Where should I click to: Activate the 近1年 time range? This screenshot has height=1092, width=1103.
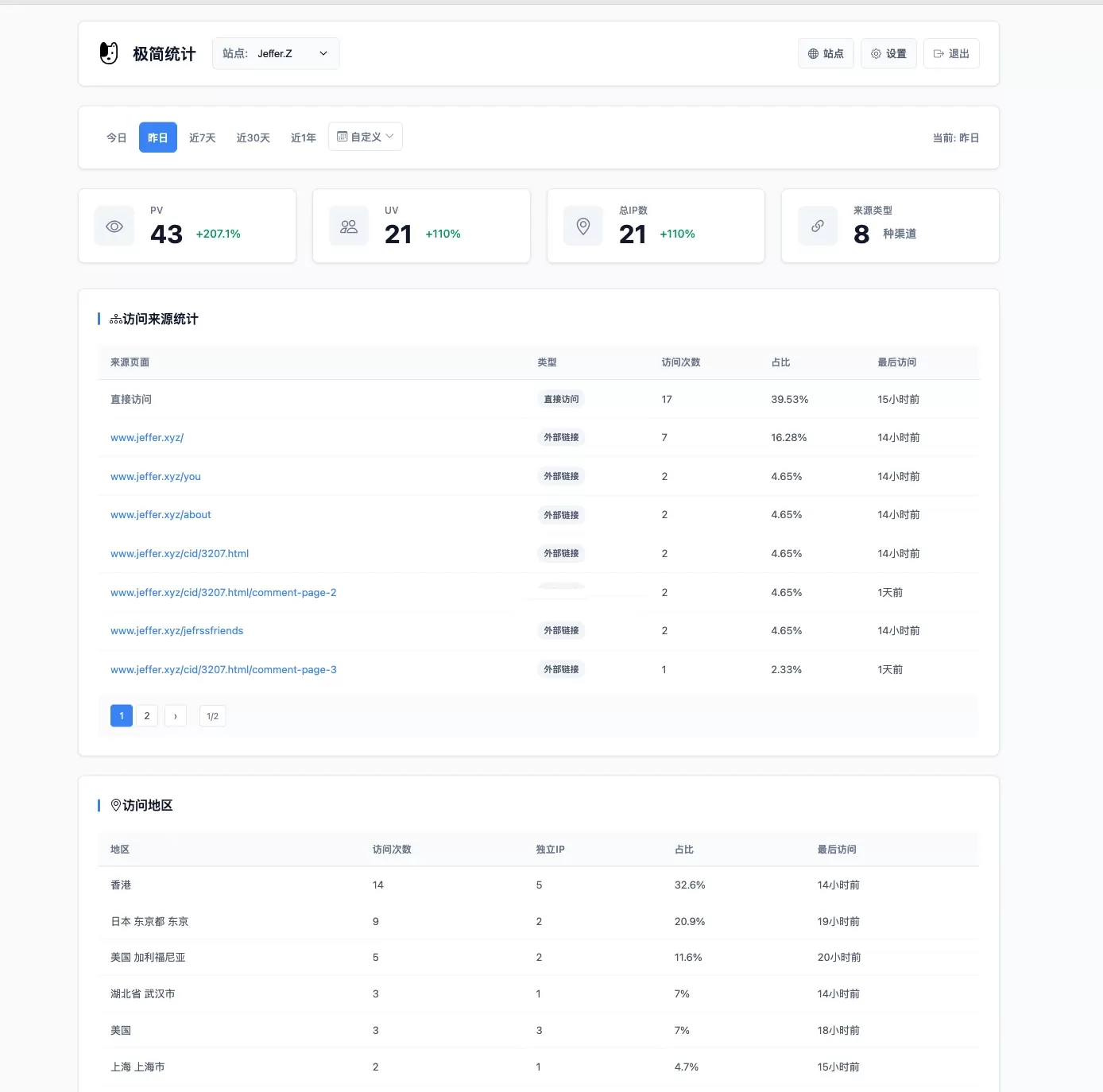(303, 137)
